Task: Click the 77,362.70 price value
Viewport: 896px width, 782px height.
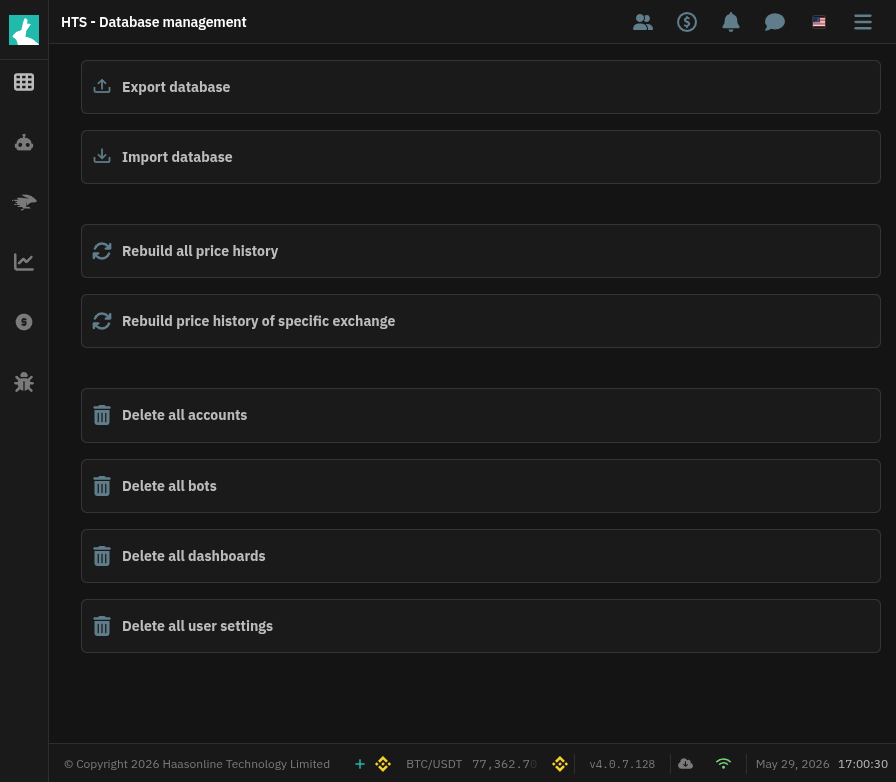Action: [505, 764]
